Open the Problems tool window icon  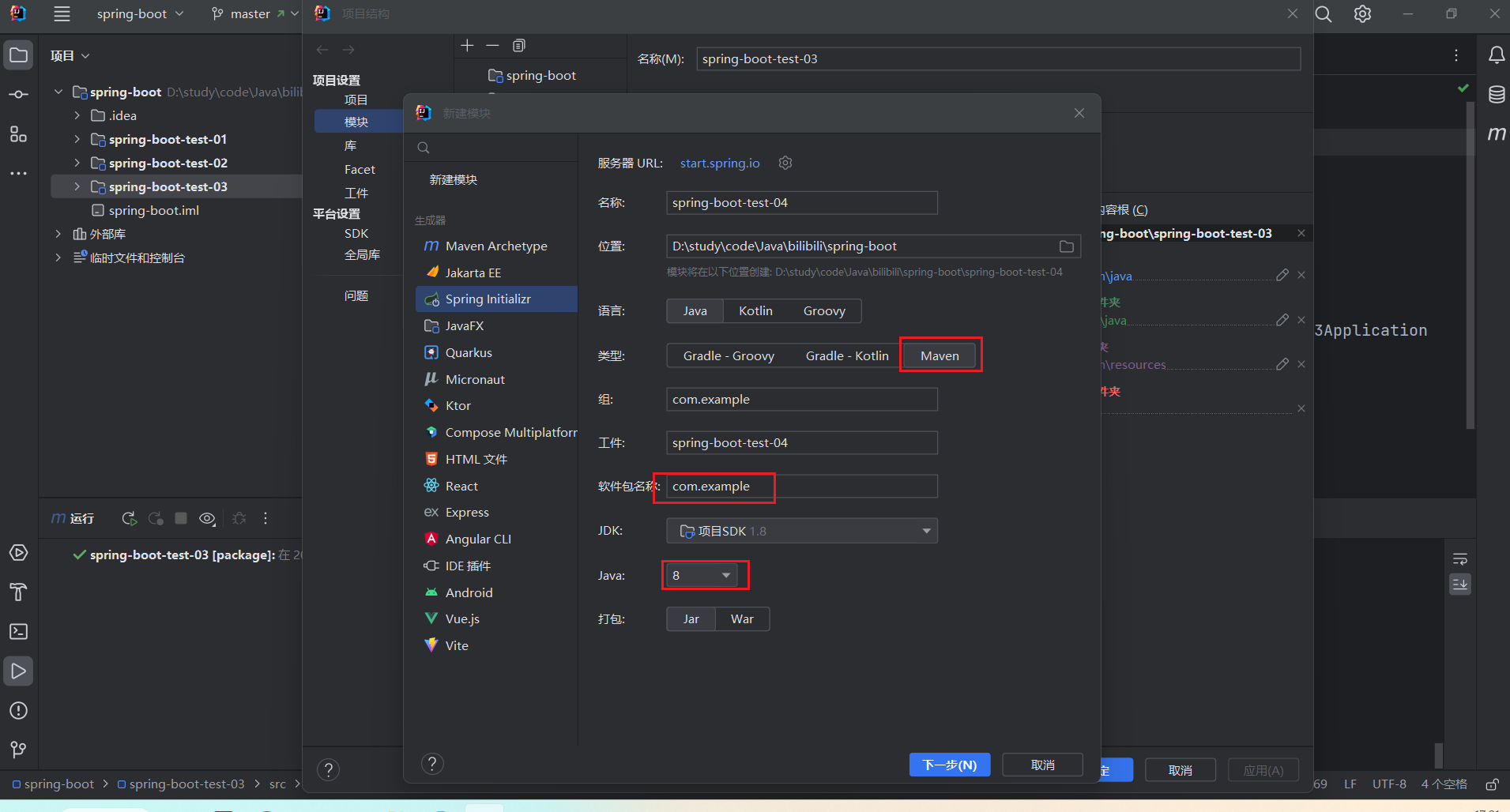tap(18, 711)
